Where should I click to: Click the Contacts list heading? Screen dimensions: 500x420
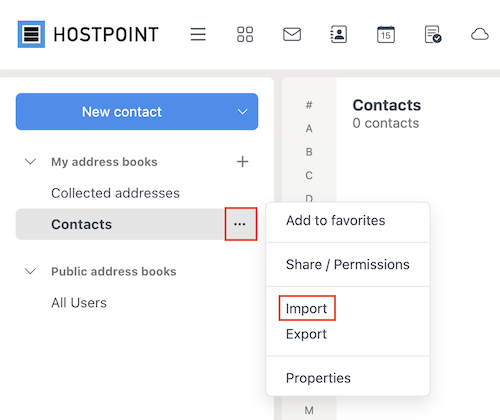(387, 105)
